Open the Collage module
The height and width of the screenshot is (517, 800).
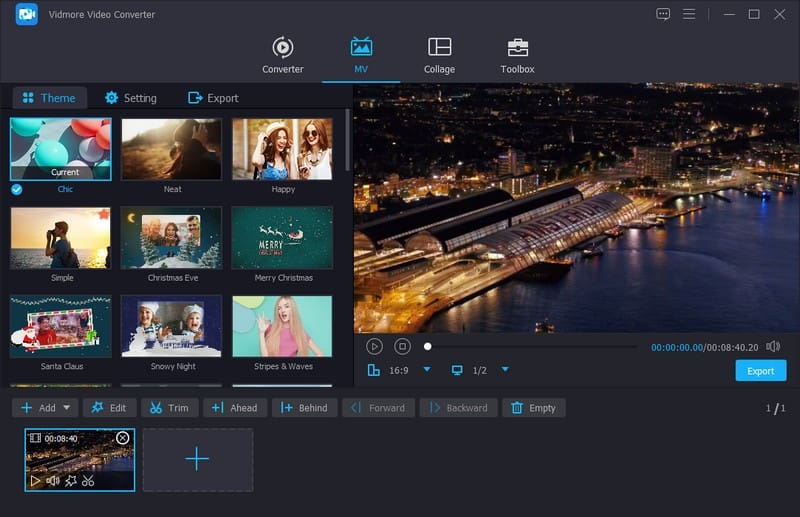pos(439,55)
